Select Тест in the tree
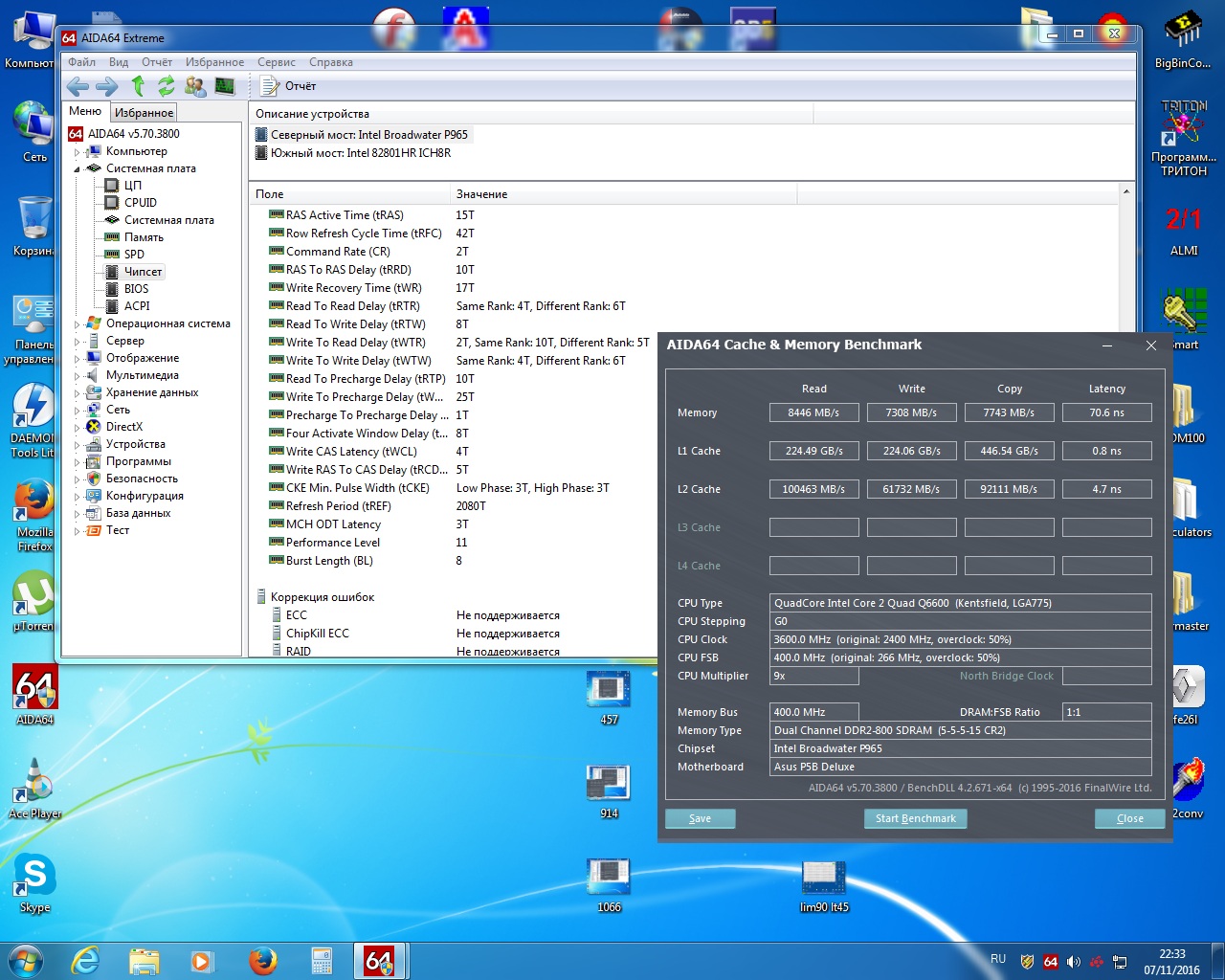 (118, 530)
